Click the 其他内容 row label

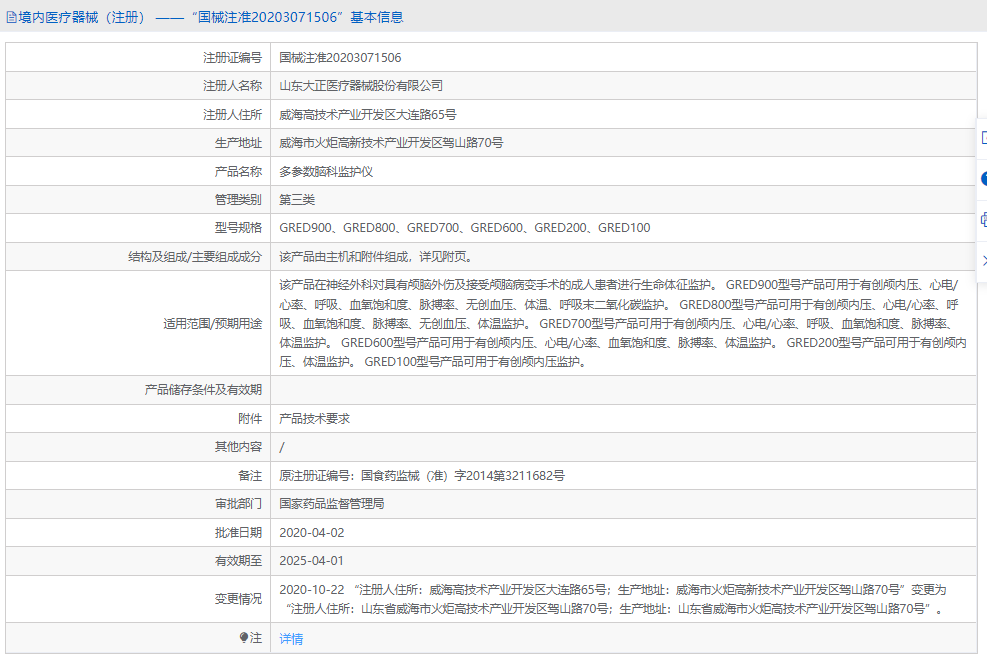click(x=238, y=447)
